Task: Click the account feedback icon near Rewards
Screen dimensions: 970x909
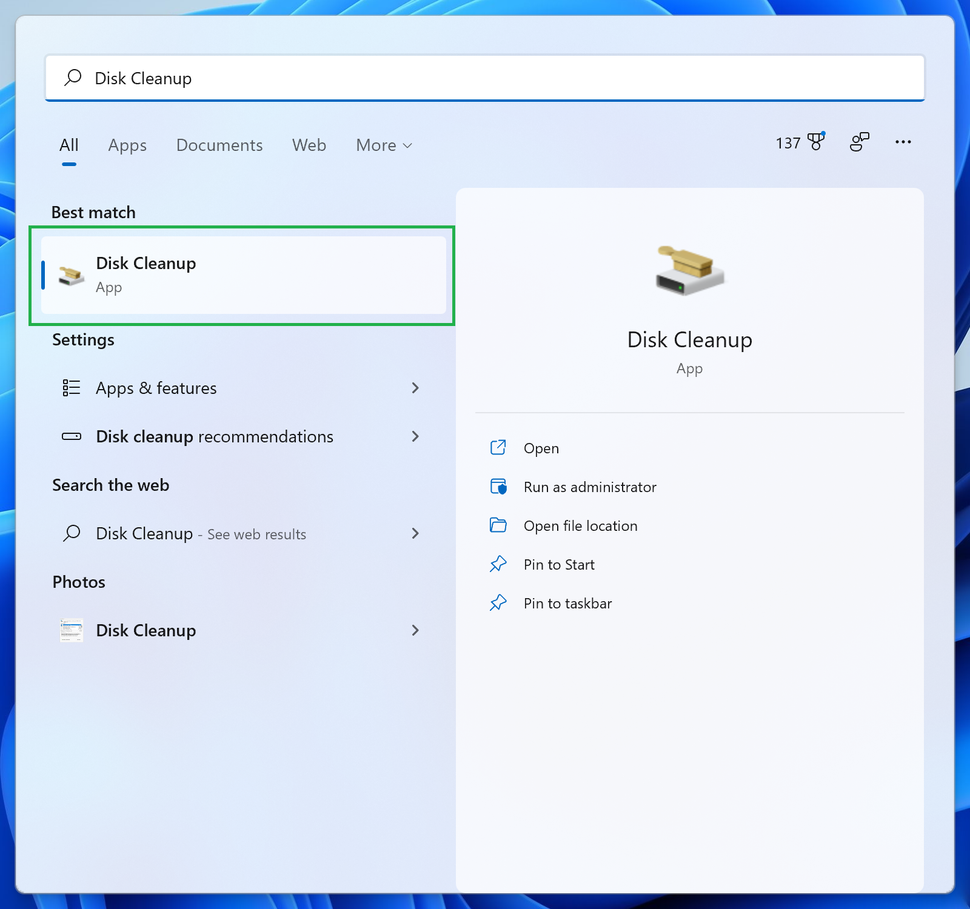Action: (x=859, y=142)
